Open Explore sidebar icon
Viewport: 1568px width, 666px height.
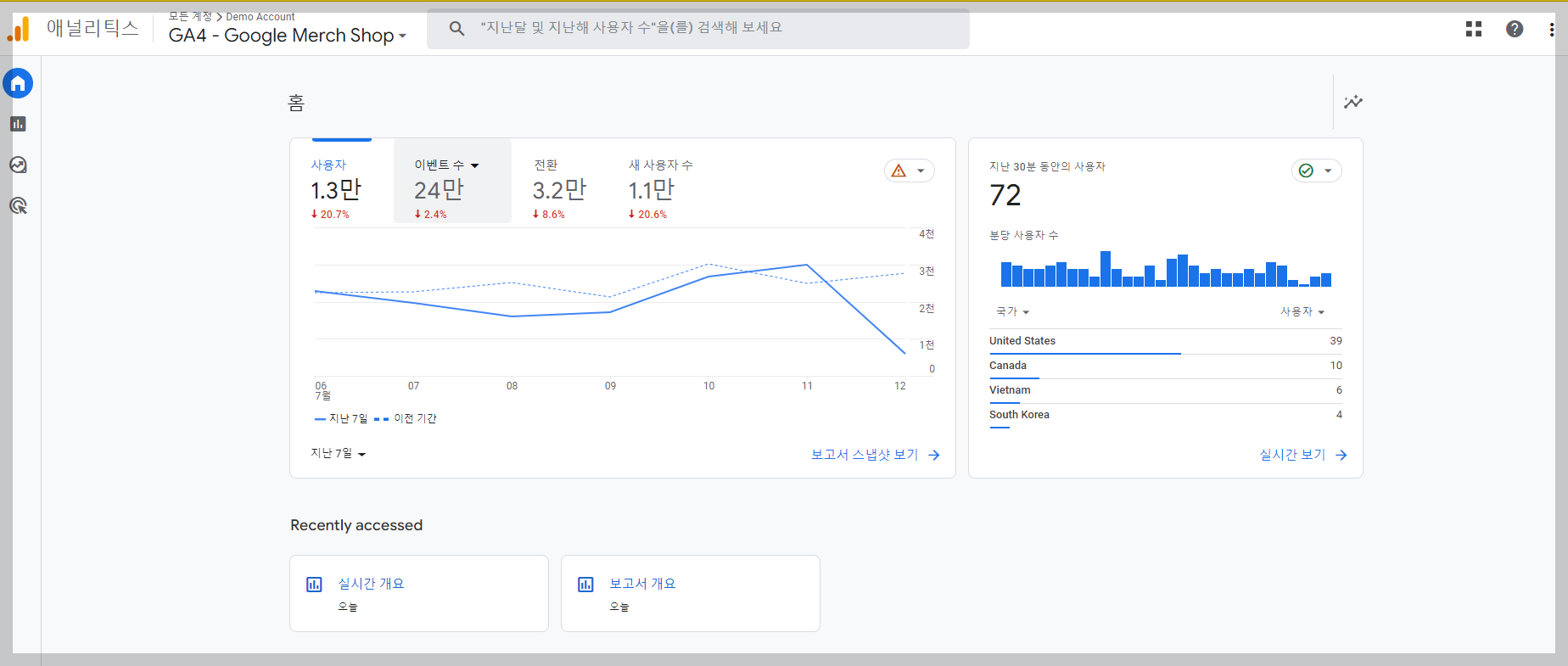click(18, 165)
